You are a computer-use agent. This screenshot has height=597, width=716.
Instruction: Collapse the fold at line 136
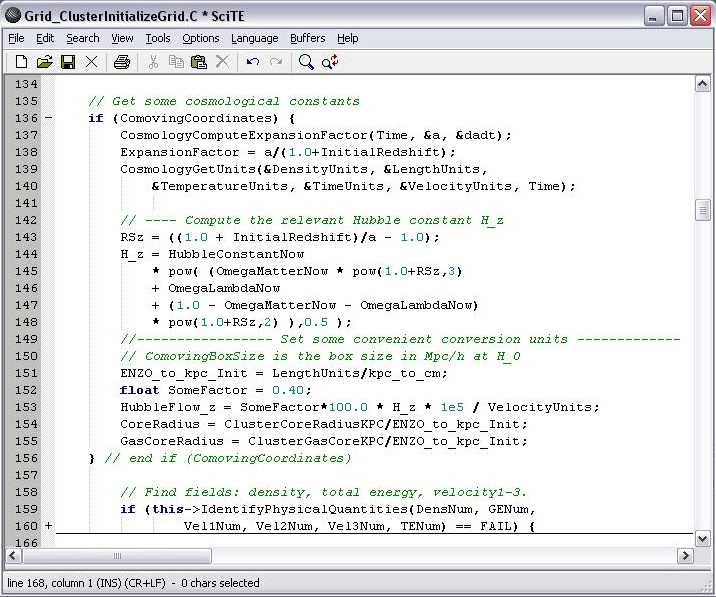pos(48,118)
